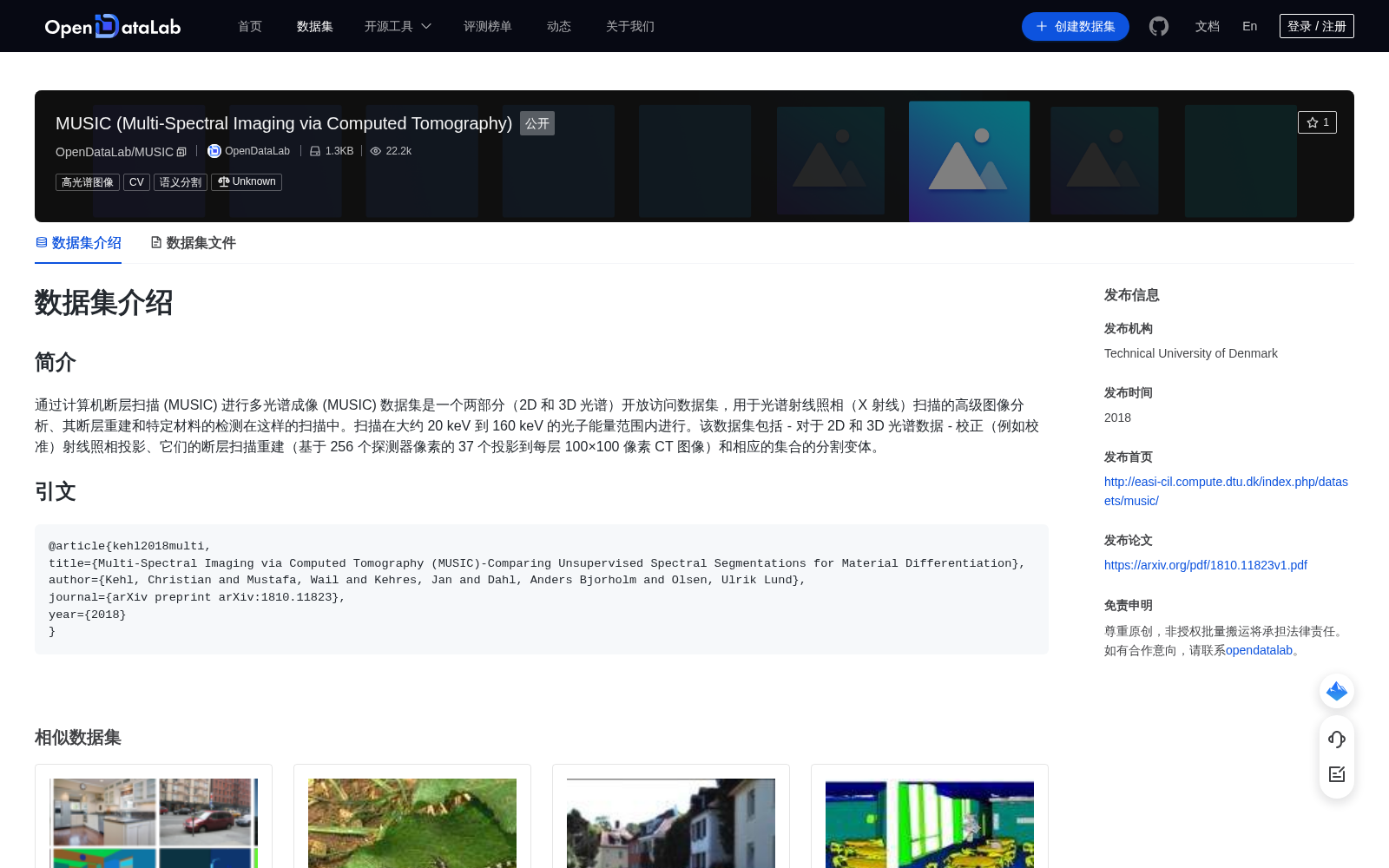Switch to the 数据集介绍 tab
This screenshot has height=868, width=1389.
(78, 243)
